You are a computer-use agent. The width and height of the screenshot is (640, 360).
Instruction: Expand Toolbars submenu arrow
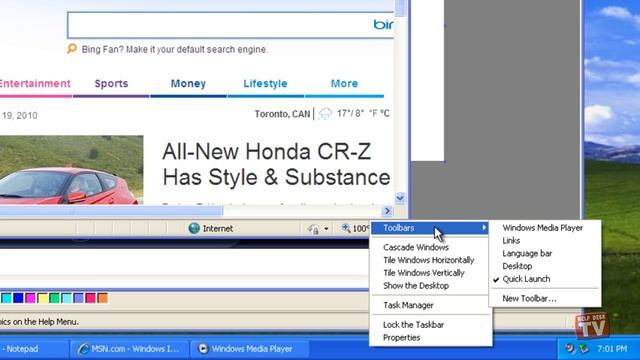484,228
